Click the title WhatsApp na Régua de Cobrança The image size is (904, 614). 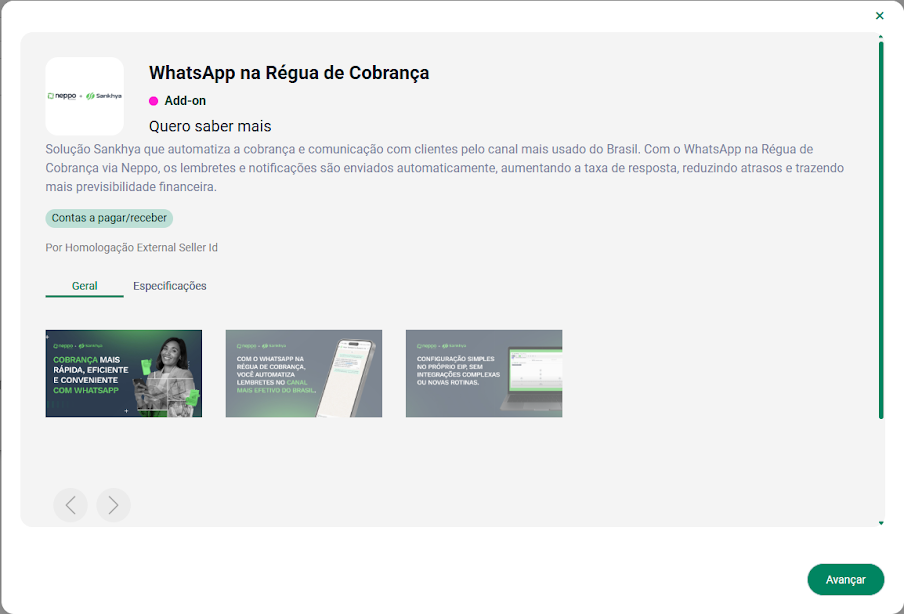289,73
